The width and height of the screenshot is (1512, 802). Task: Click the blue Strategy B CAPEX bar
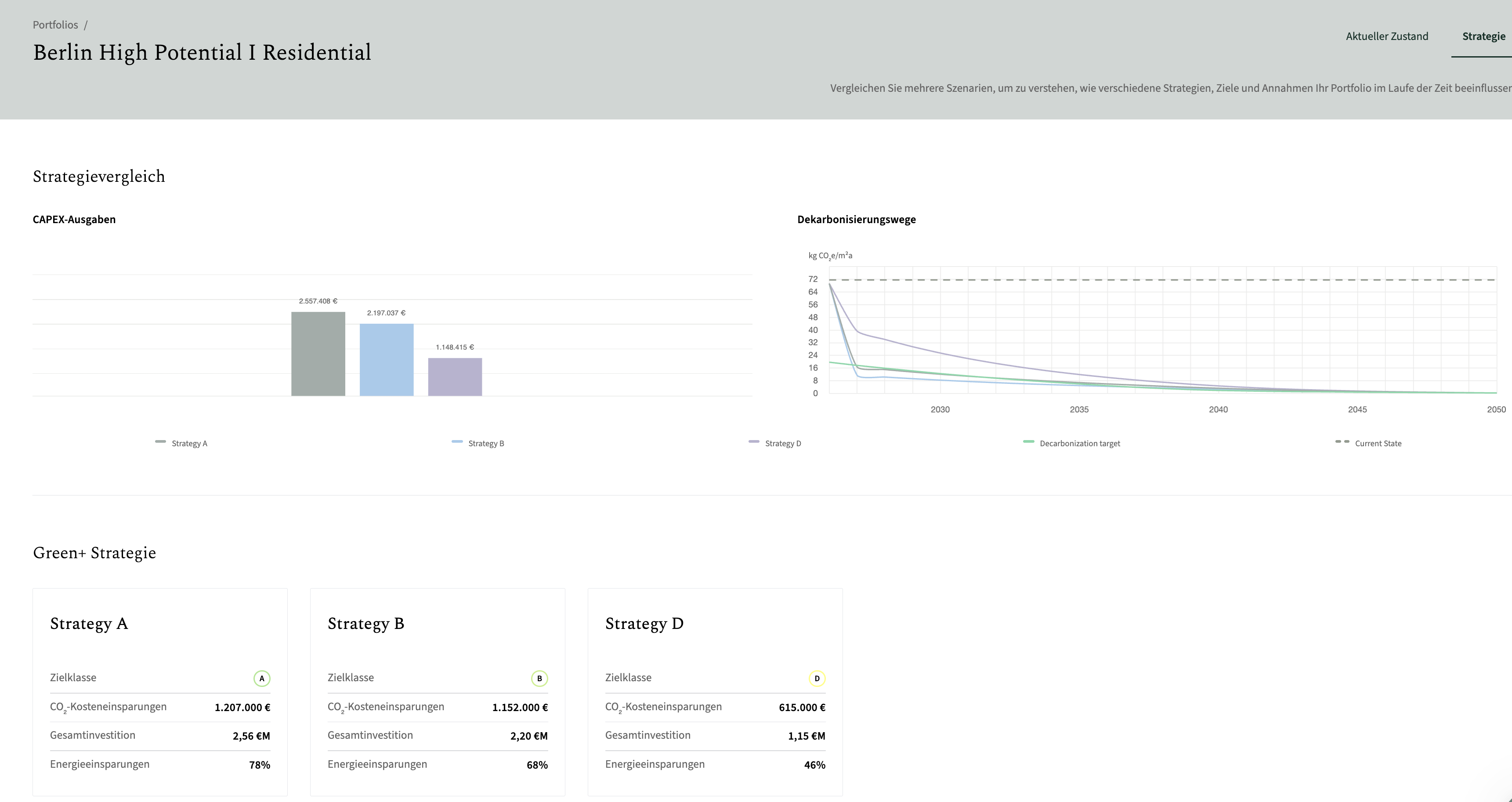pos(387,360)
